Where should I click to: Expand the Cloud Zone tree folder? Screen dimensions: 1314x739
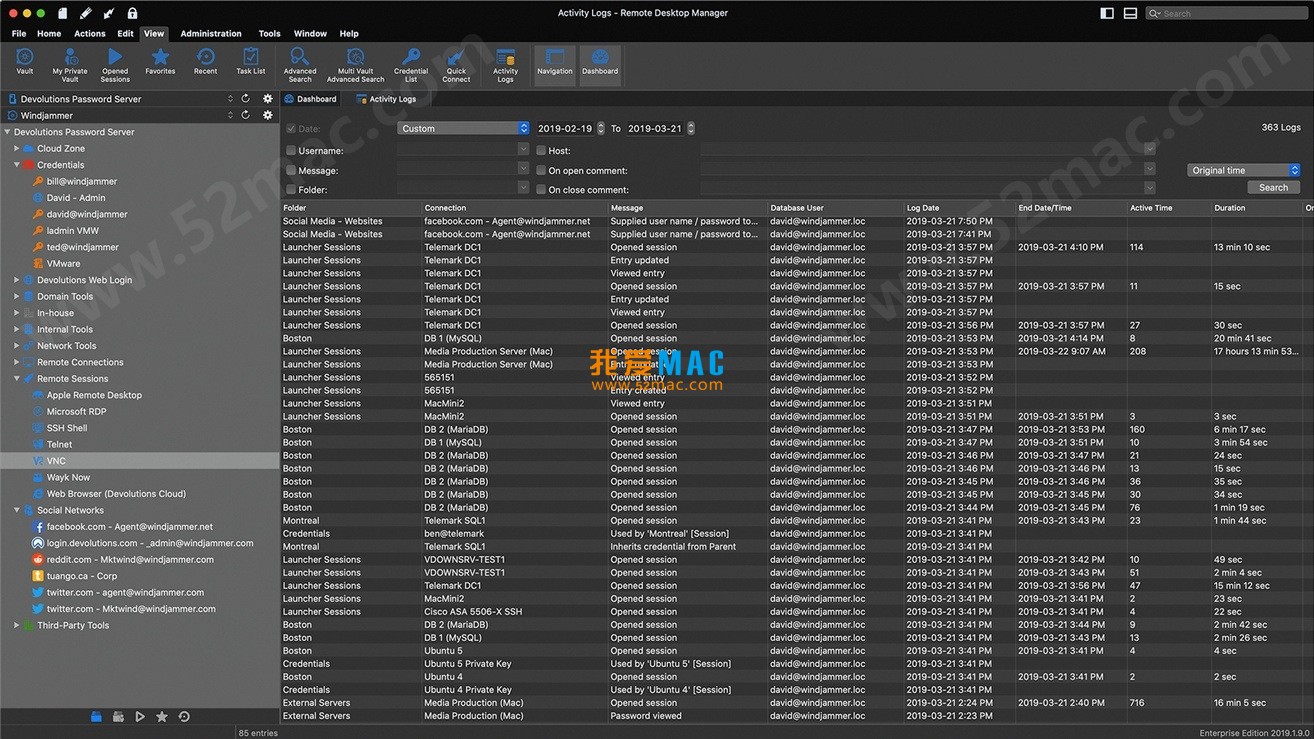coord(17,149)
